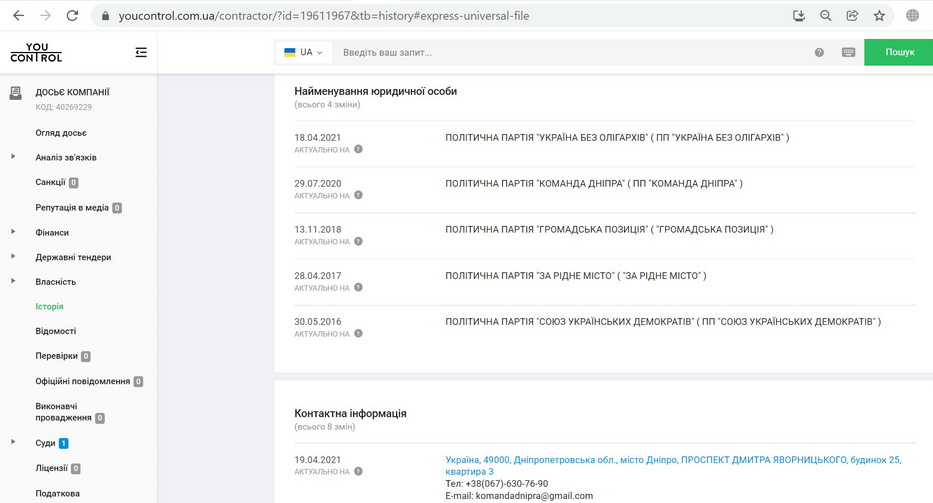Screen dimensions: 933x503
Task: Show info tooltip for the 13.11.2018 entry
Action: 358,241
